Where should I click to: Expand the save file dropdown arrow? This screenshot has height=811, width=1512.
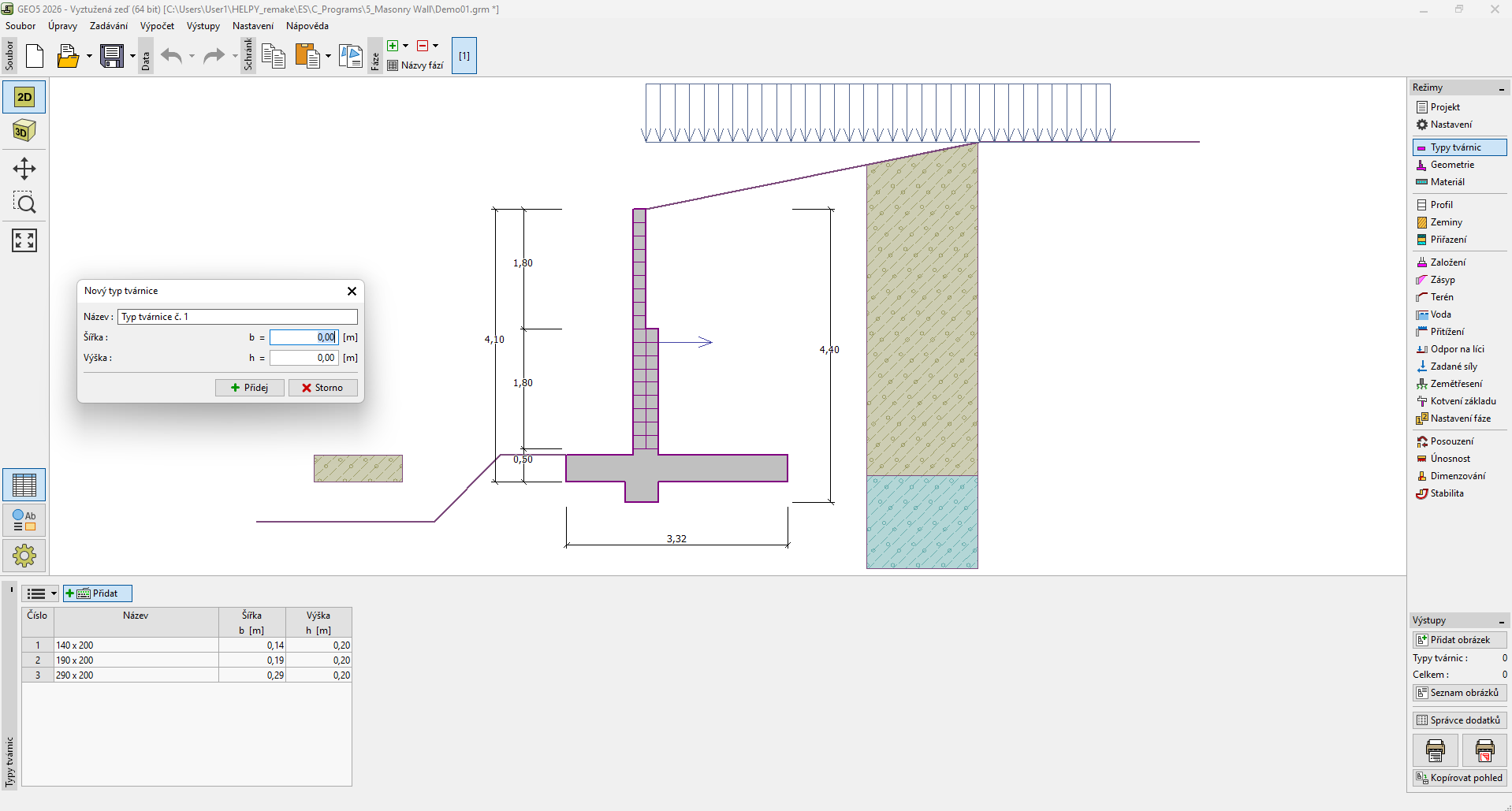(132, 56)
